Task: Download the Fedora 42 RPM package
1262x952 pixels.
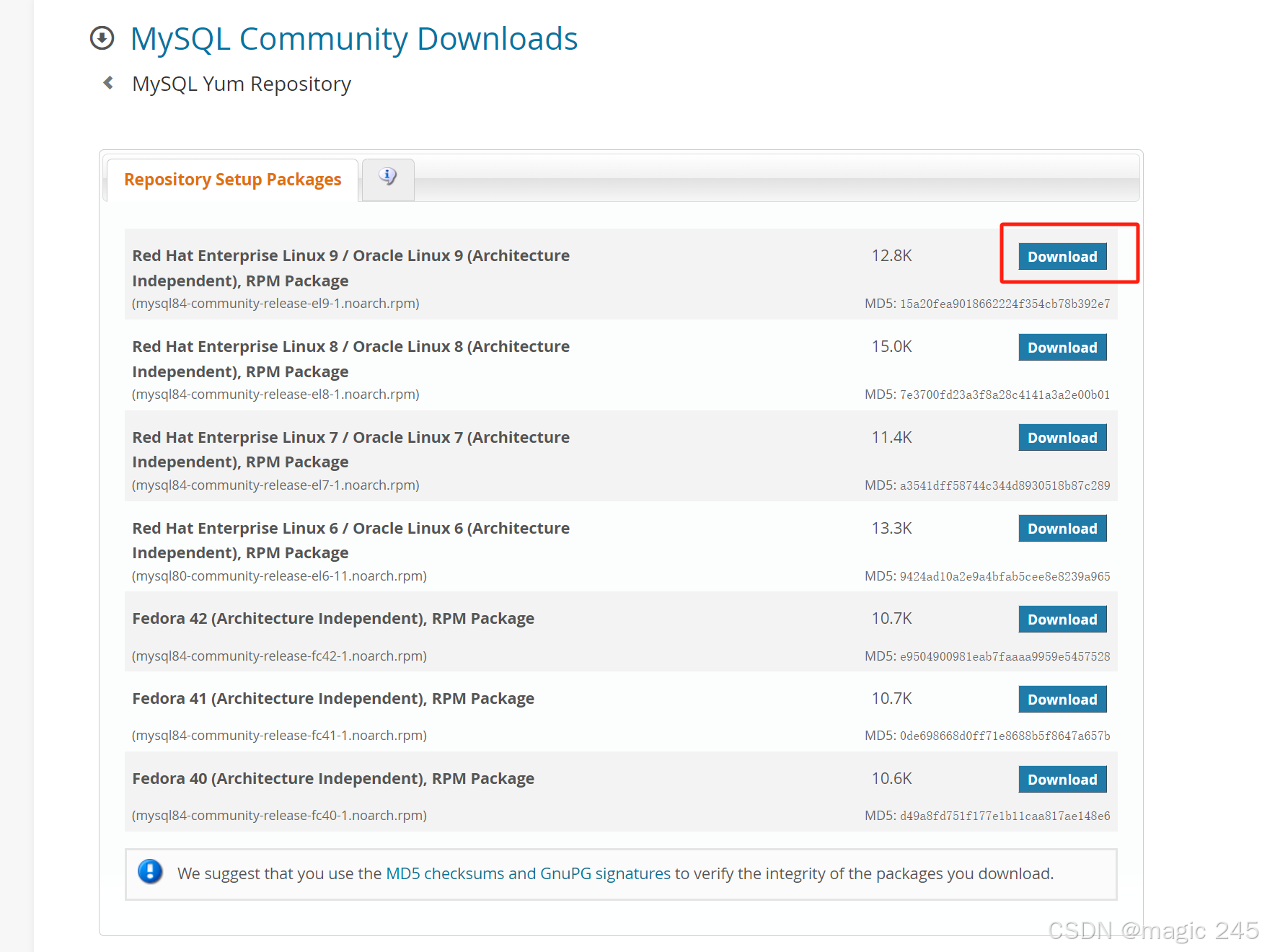Action: (x=1062, y=620)
